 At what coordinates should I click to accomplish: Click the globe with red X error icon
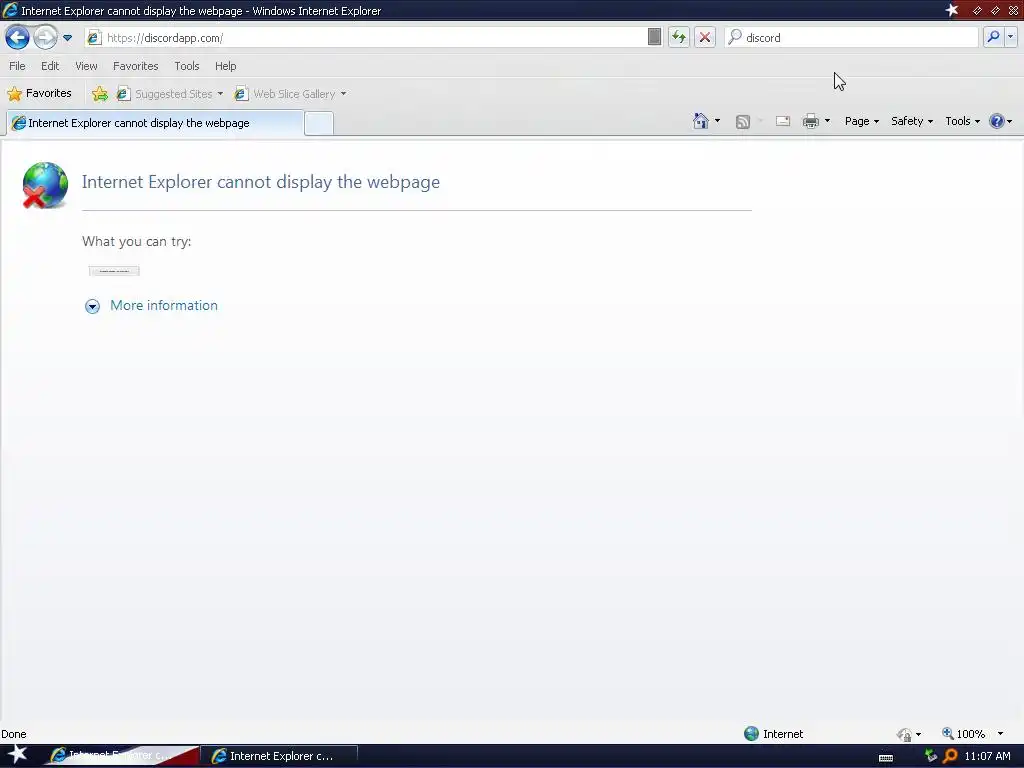point(44,185)
